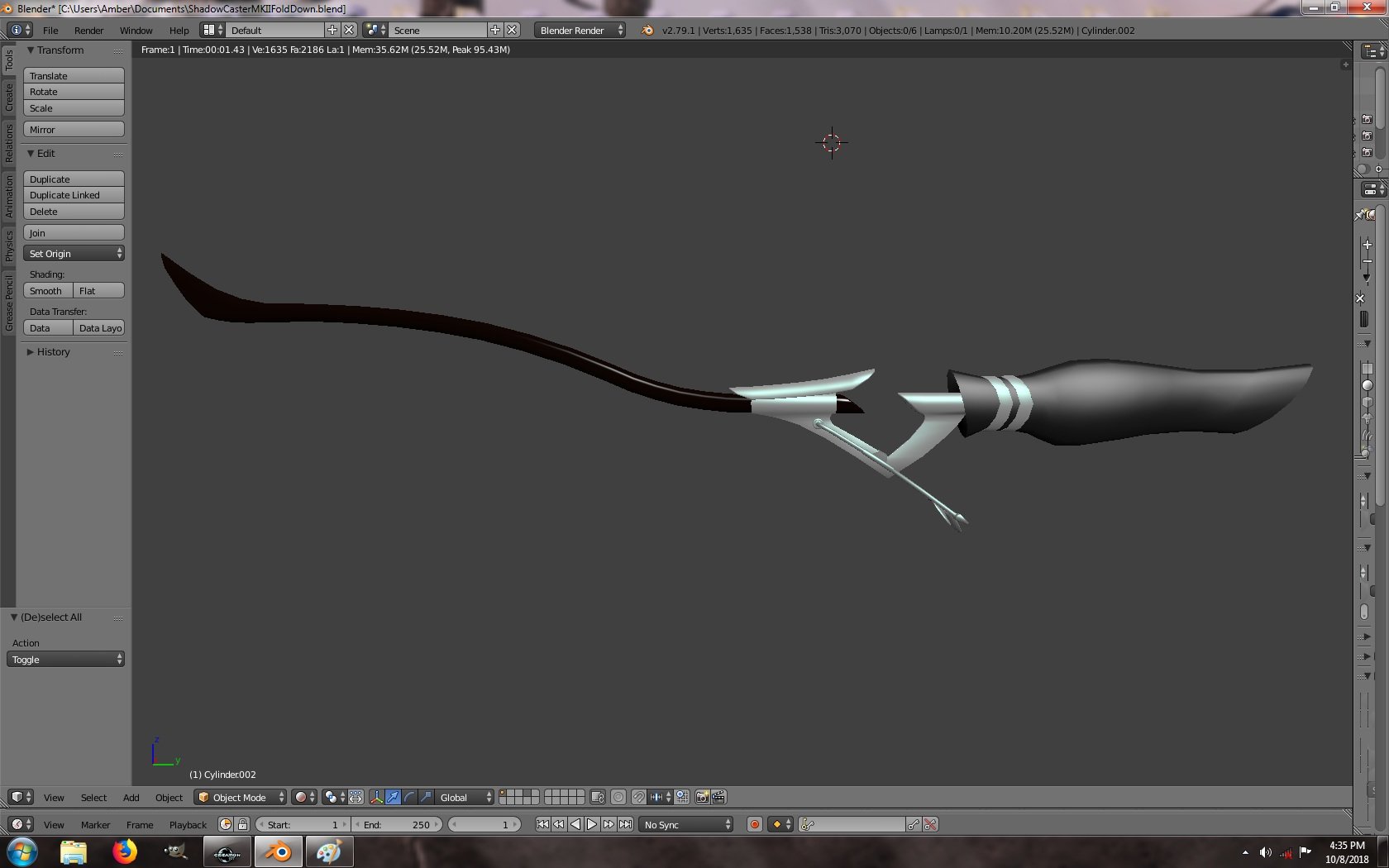Click the render OpenGL animation clapper icon
Viewport: 1389px width, 868px height.
(x=718, y=797)
